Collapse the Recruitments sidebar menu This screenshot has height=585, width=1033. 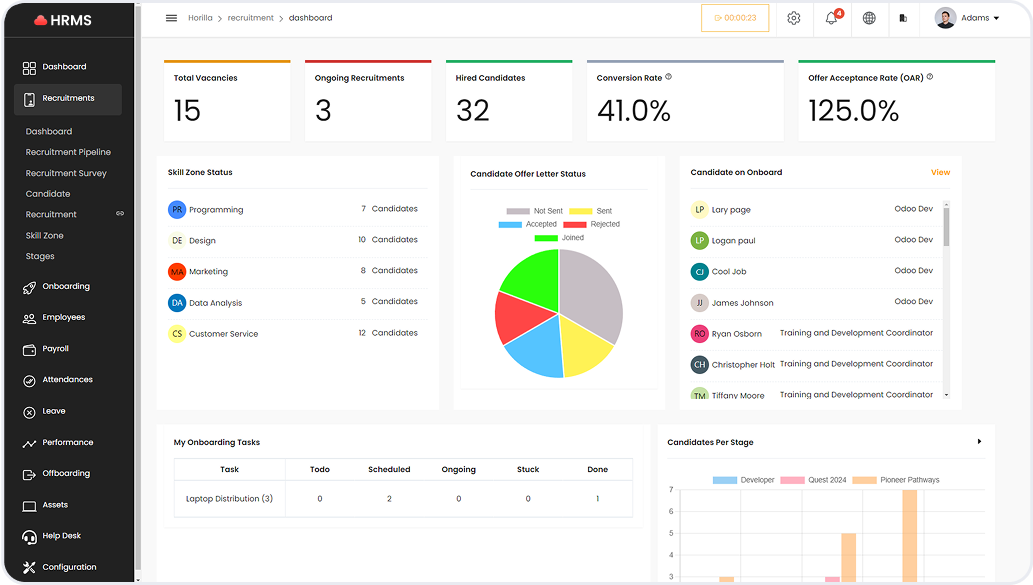68,99
